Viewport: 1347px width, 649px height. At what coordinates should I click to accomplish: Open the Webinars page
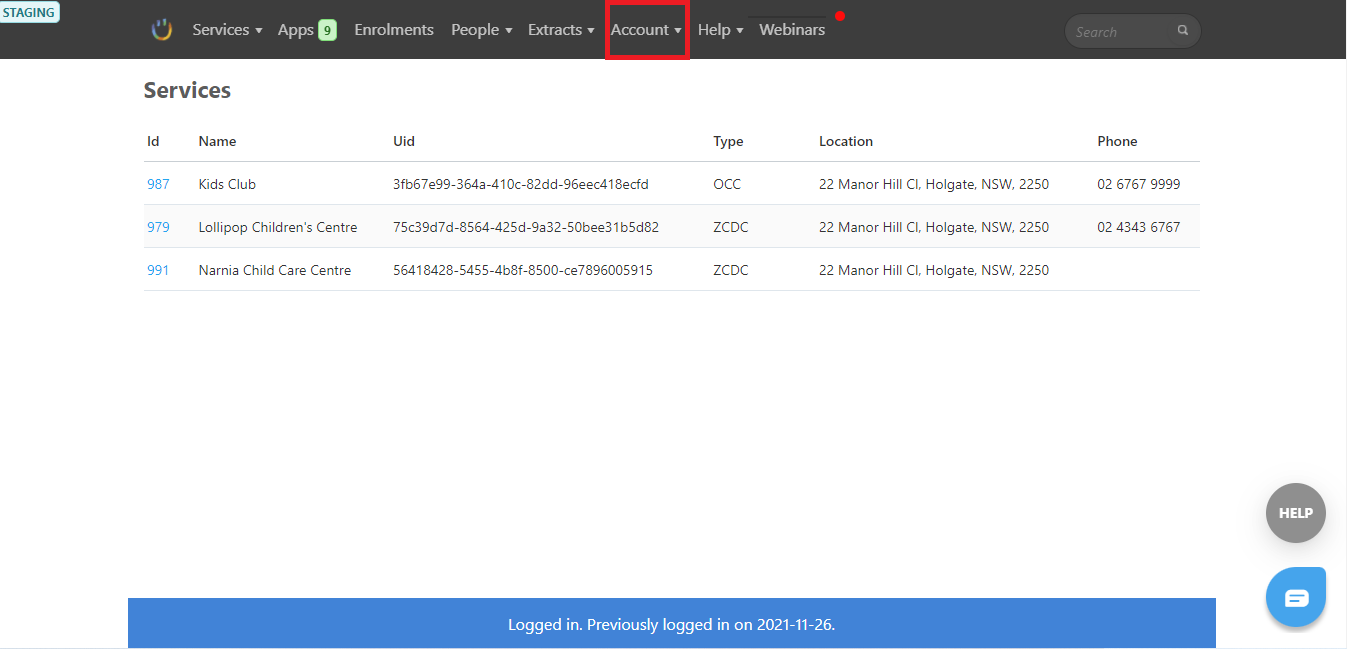792,30
